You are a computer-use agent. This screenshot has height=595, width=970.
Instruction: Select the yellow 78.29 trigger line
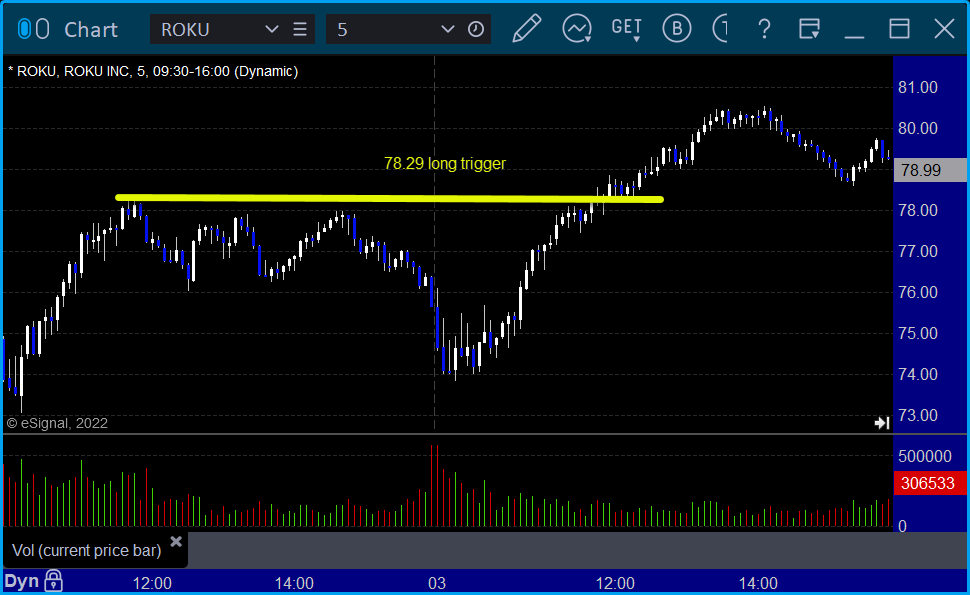point(389,199)
